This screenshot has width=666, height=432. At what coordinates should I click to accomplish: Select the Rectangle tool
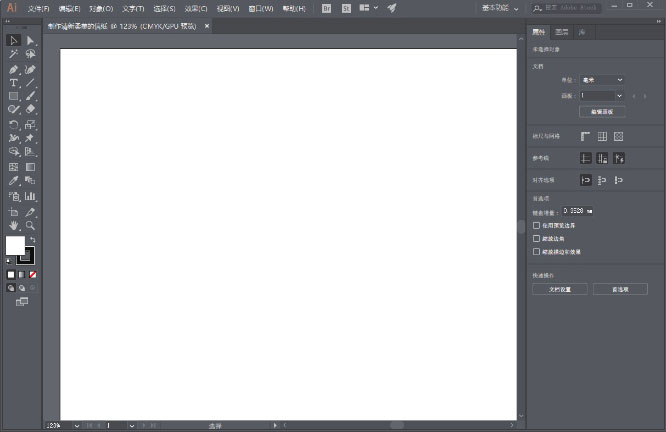tap(14, 97)
